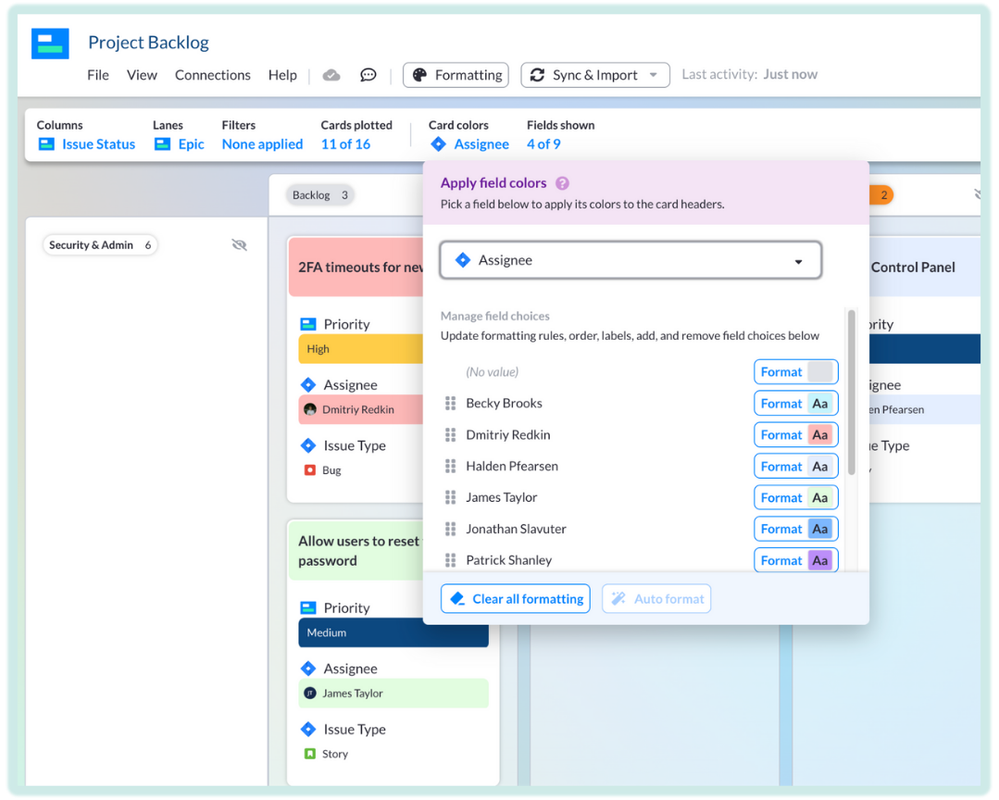
Task: Open Filters via None applied link
Action: pos(262,144)
